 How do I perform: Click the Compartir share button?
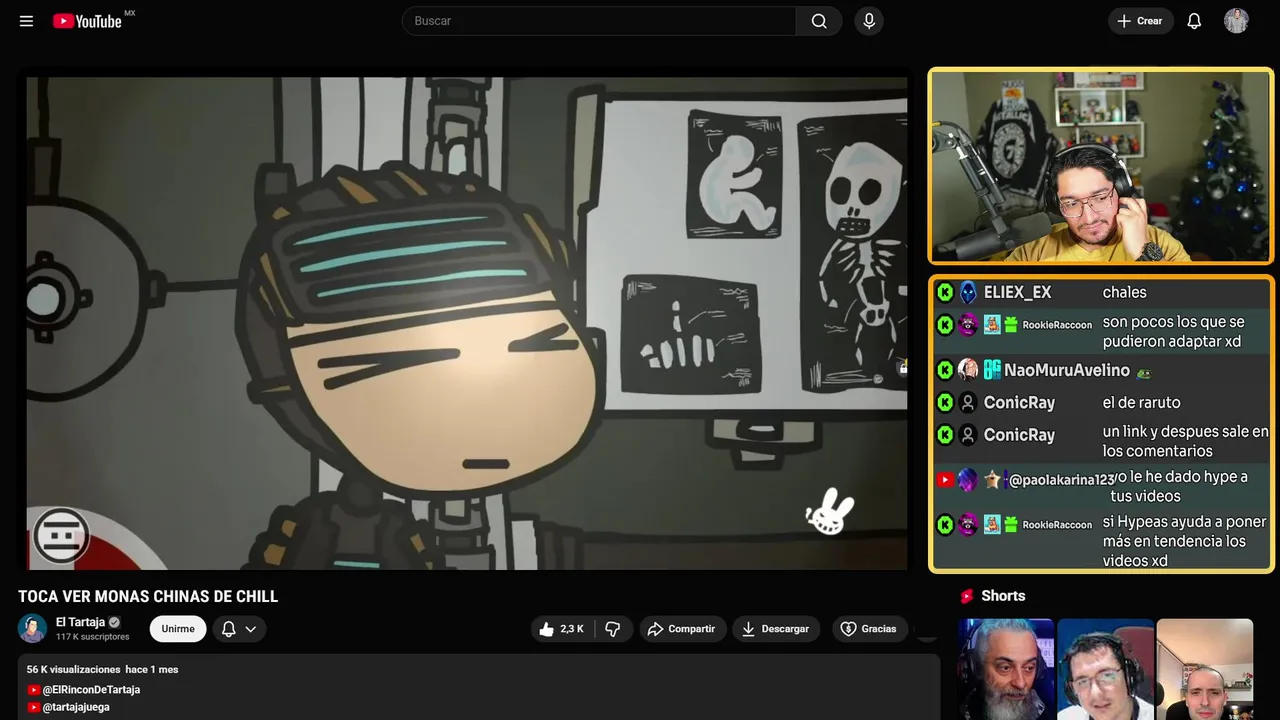click(683, 629)
